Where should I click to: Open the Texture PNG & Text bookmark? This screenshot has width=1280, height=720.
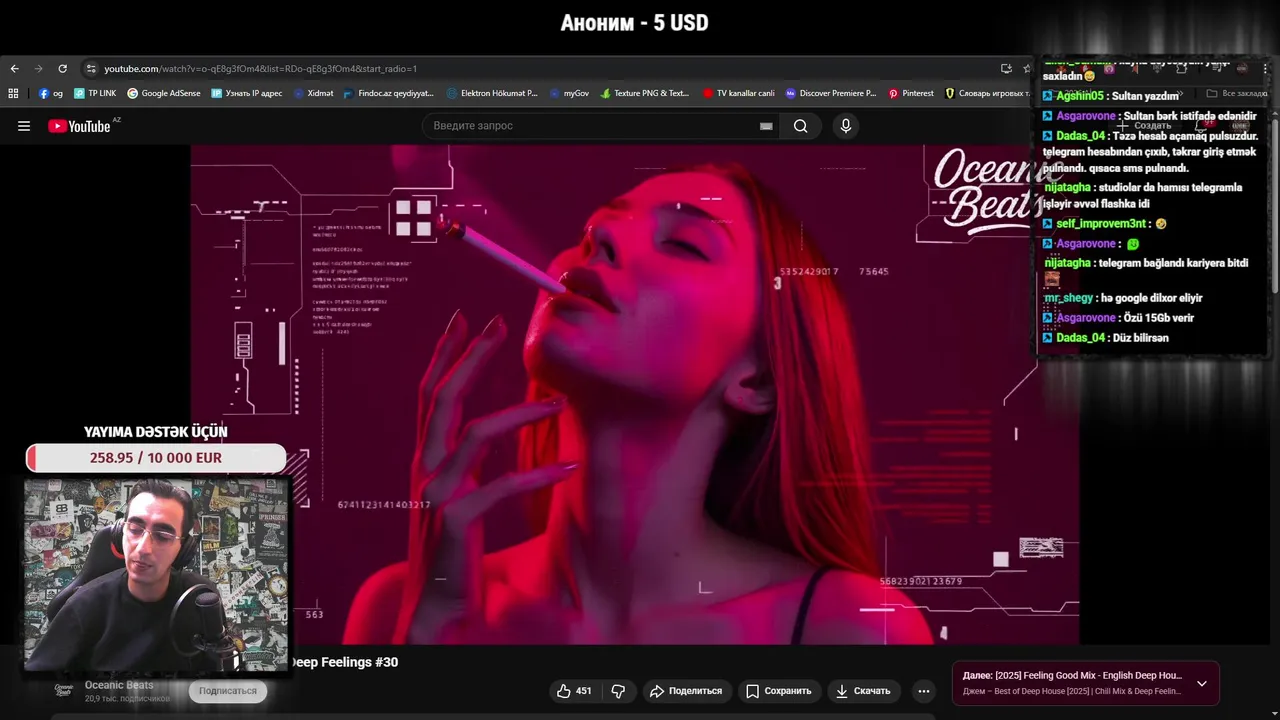click(645, 93)
